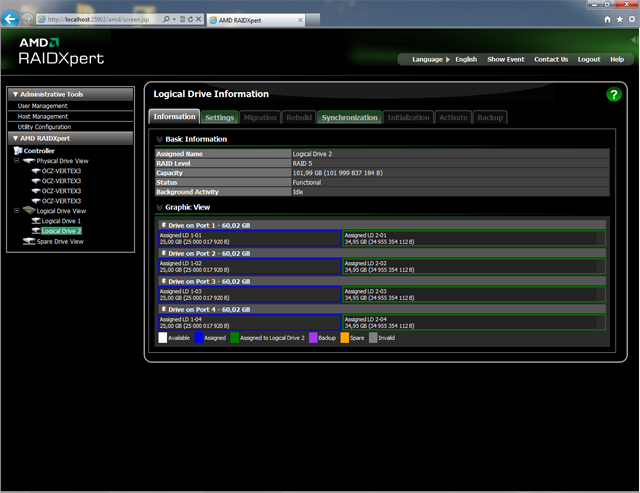Open User Management

[42, 106]
